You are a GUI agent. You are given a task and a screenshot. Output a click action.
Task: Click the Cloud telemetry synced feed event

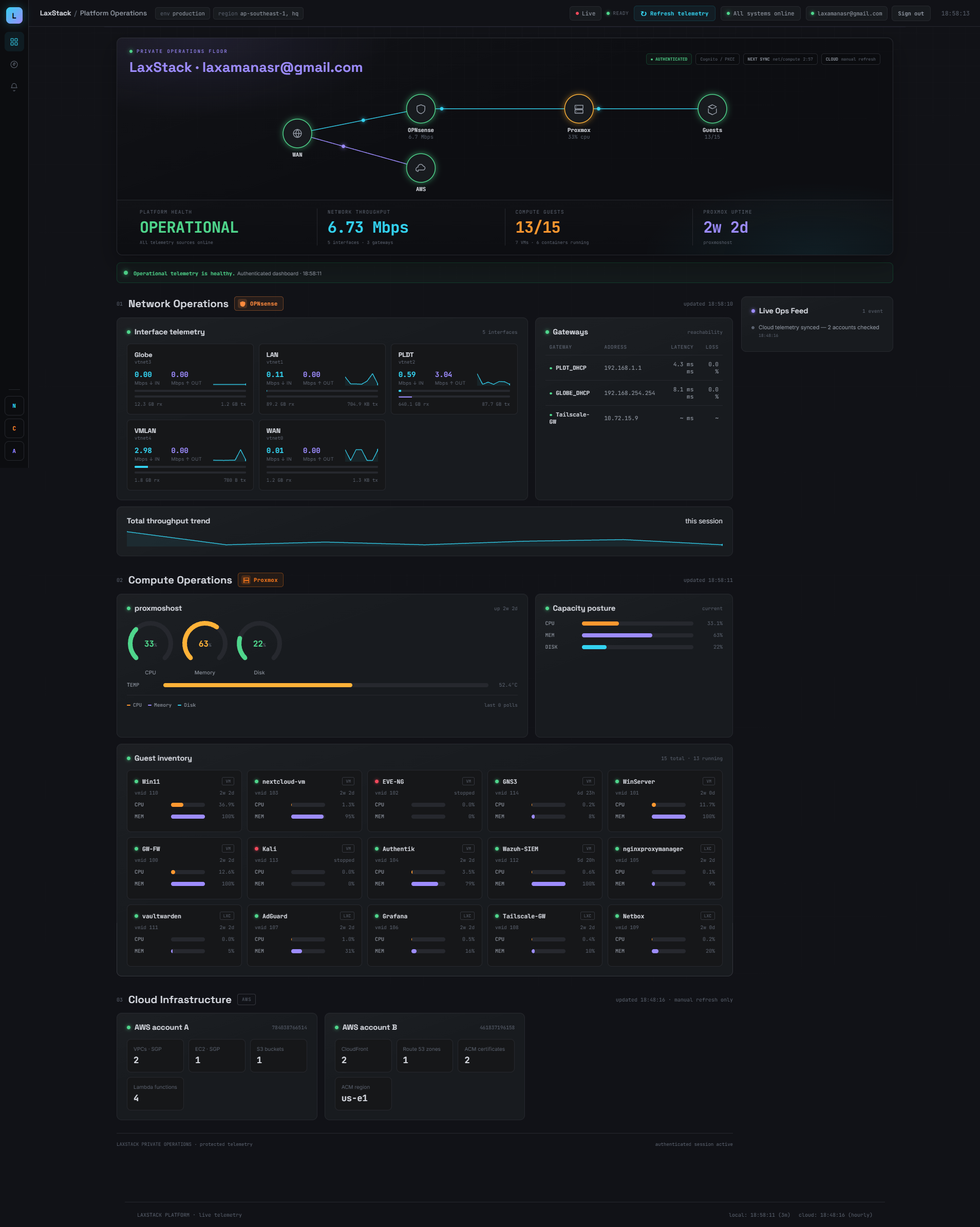(x=817, y=331)
